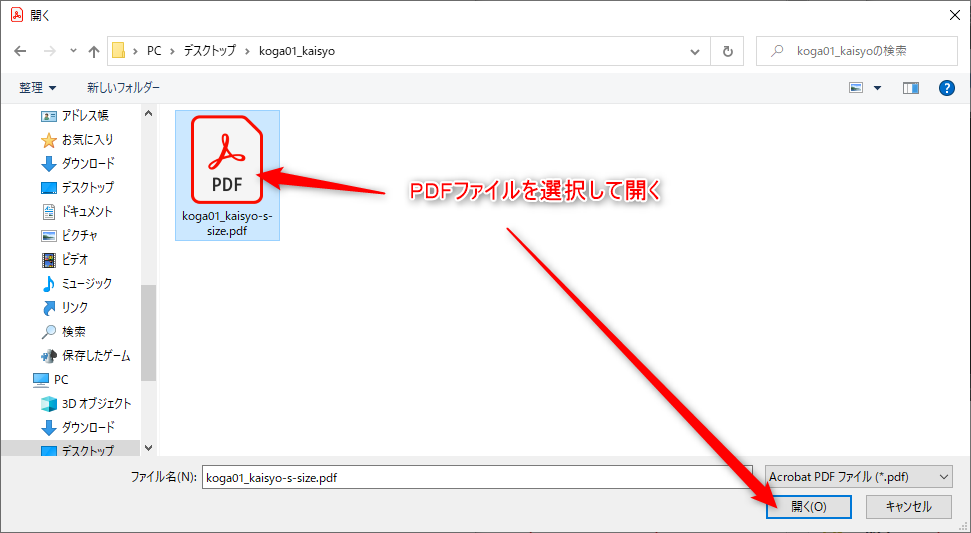Click the キャンセル button
Screen dimensions: 971x533
click(908, 506)
